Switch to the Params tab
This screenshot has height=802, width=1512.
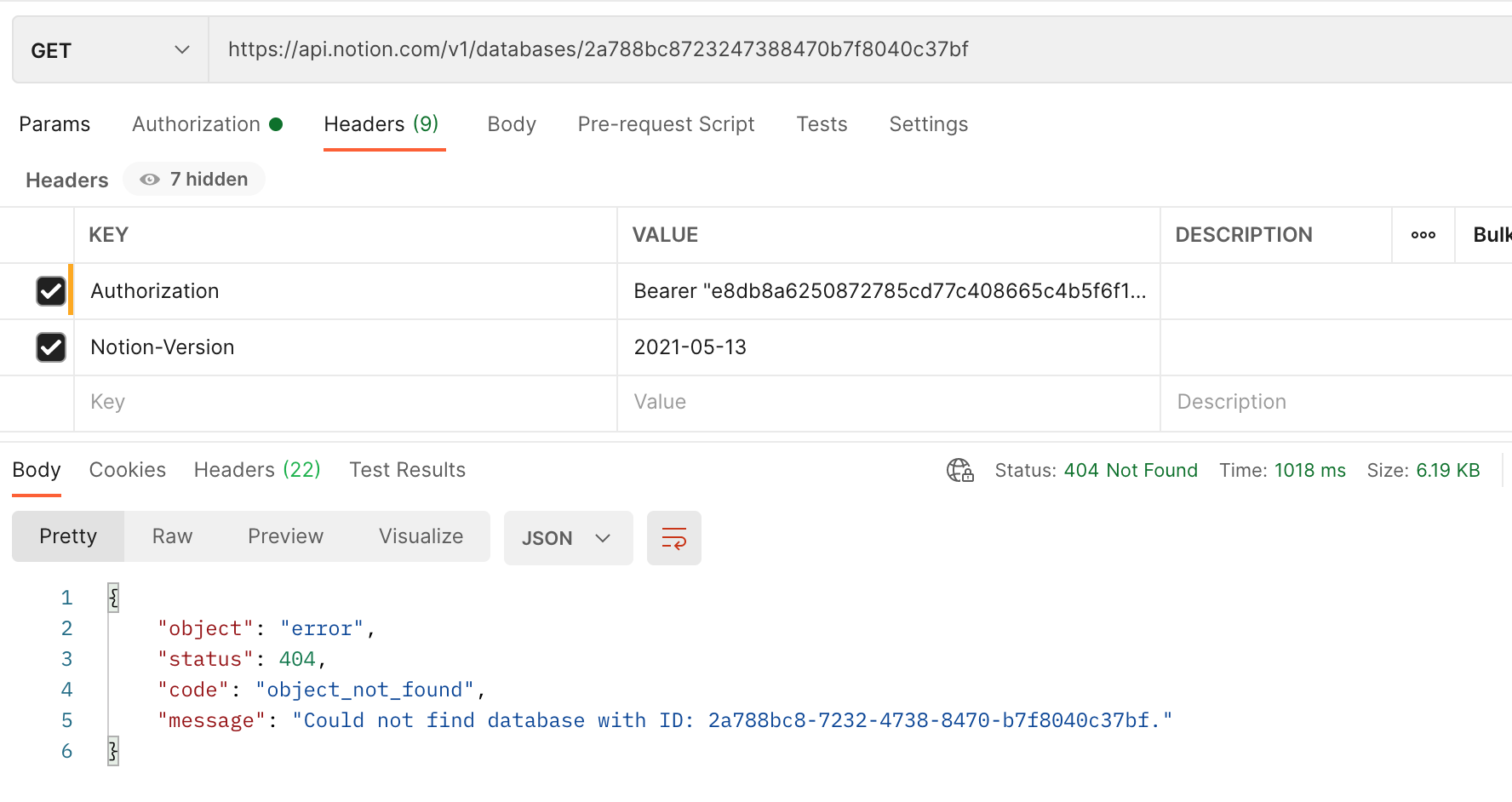coord(54,124)
